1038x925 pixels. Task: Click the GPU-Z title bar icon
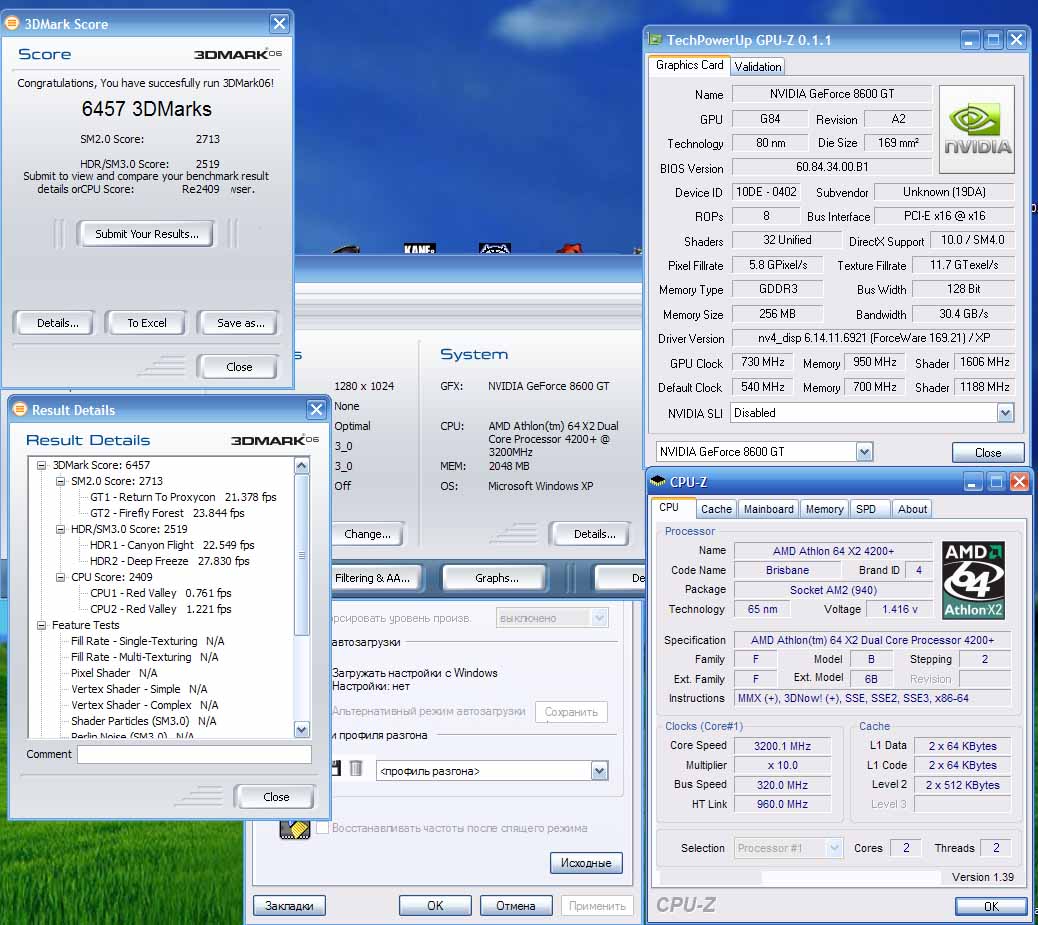click(655, 40)
